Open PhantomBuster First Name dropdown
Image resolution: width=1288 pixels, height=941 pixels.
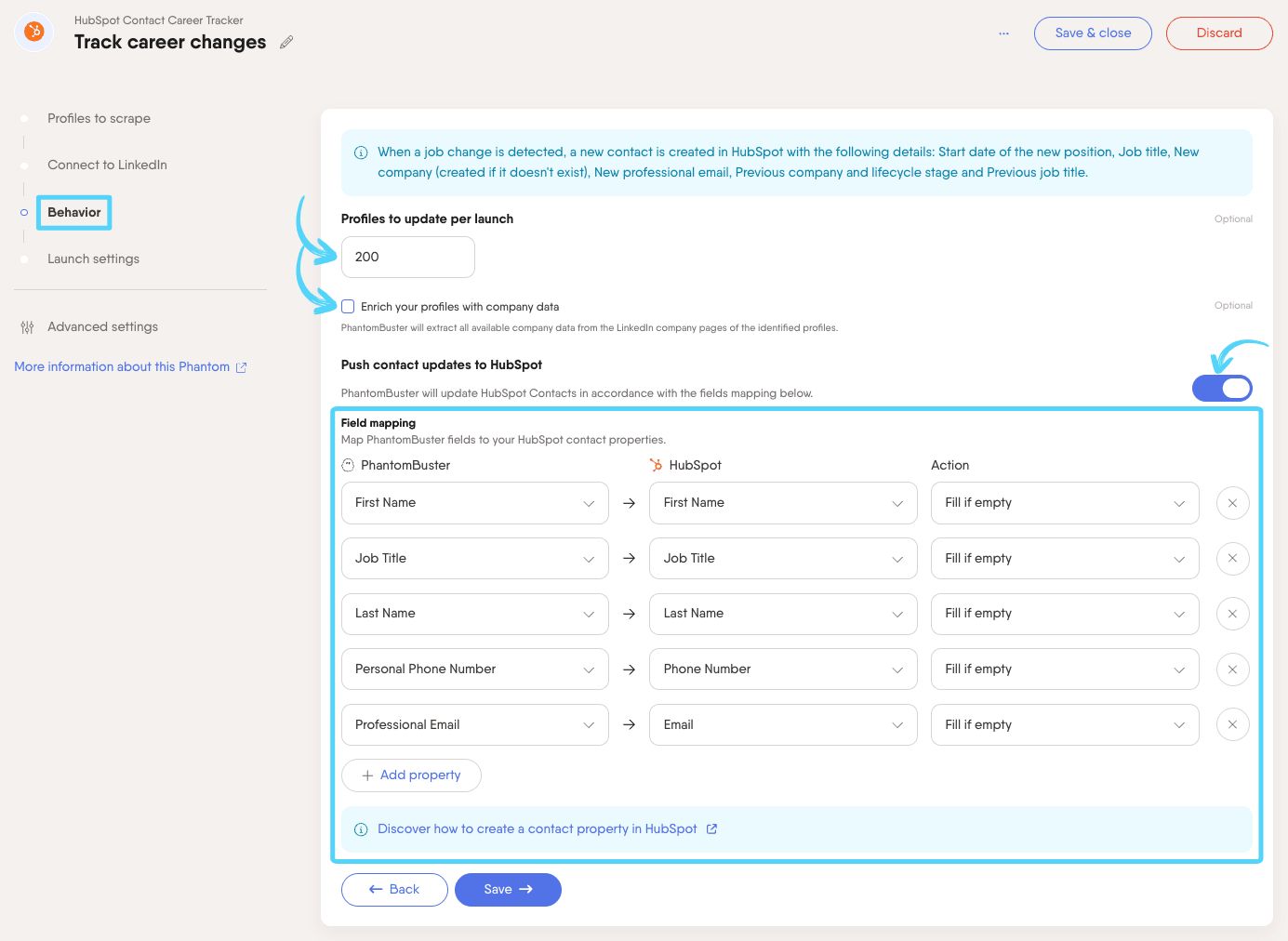click(475, 503)
